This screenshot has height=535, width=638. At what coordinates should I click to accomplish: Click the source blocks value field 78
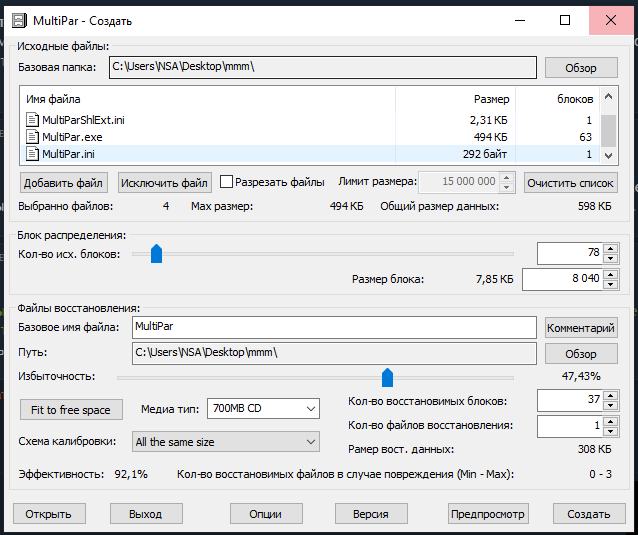coord(570,253)
